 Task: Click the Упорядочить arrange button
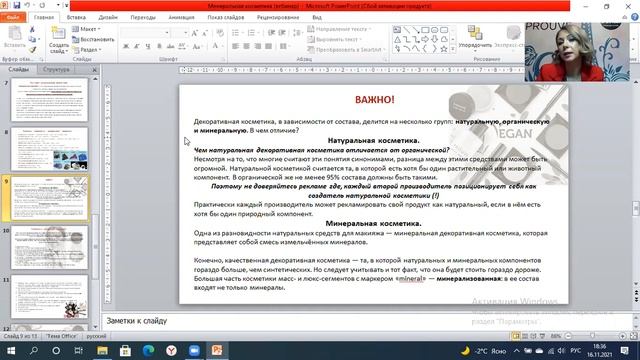point(475,39)
